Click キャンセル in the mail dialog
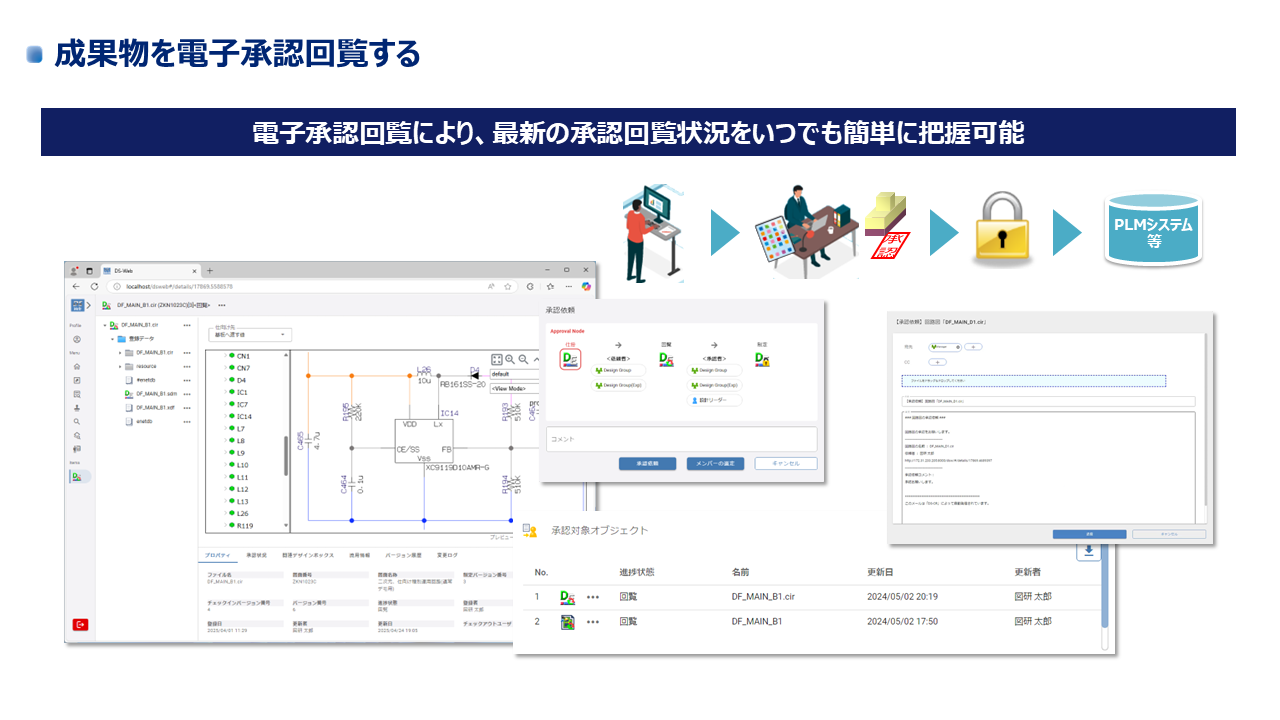The width and height of the screenshot is (1280, 720). [x=1168, y=534]
